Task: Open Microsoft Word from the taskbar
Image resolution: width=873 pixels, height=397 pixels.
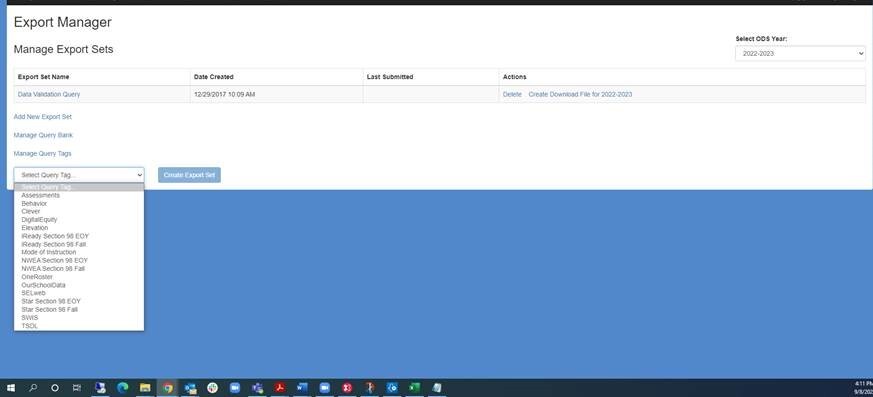Action: (302, 388)
